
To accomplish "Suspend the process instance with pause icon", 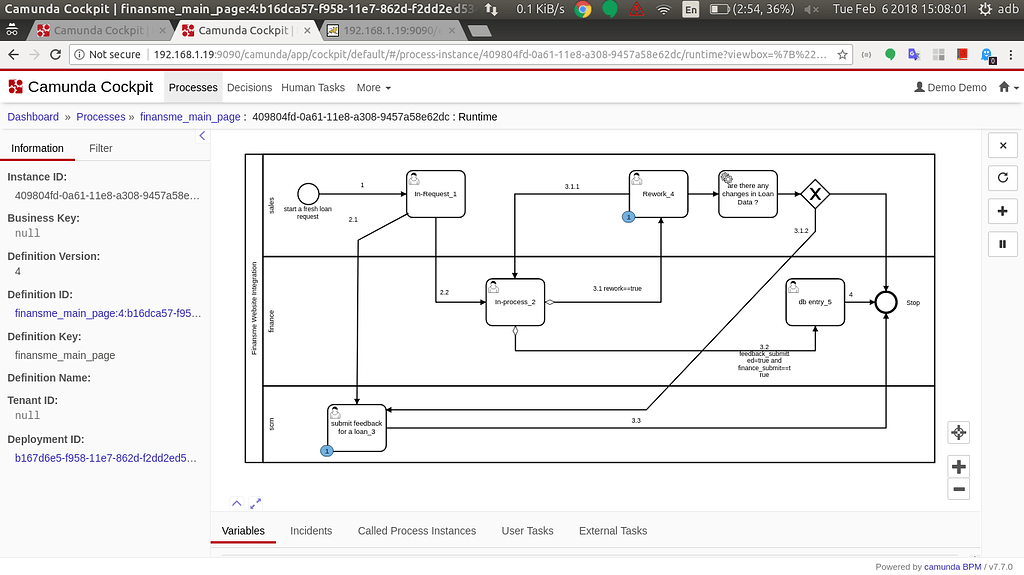I will 1002,243.
